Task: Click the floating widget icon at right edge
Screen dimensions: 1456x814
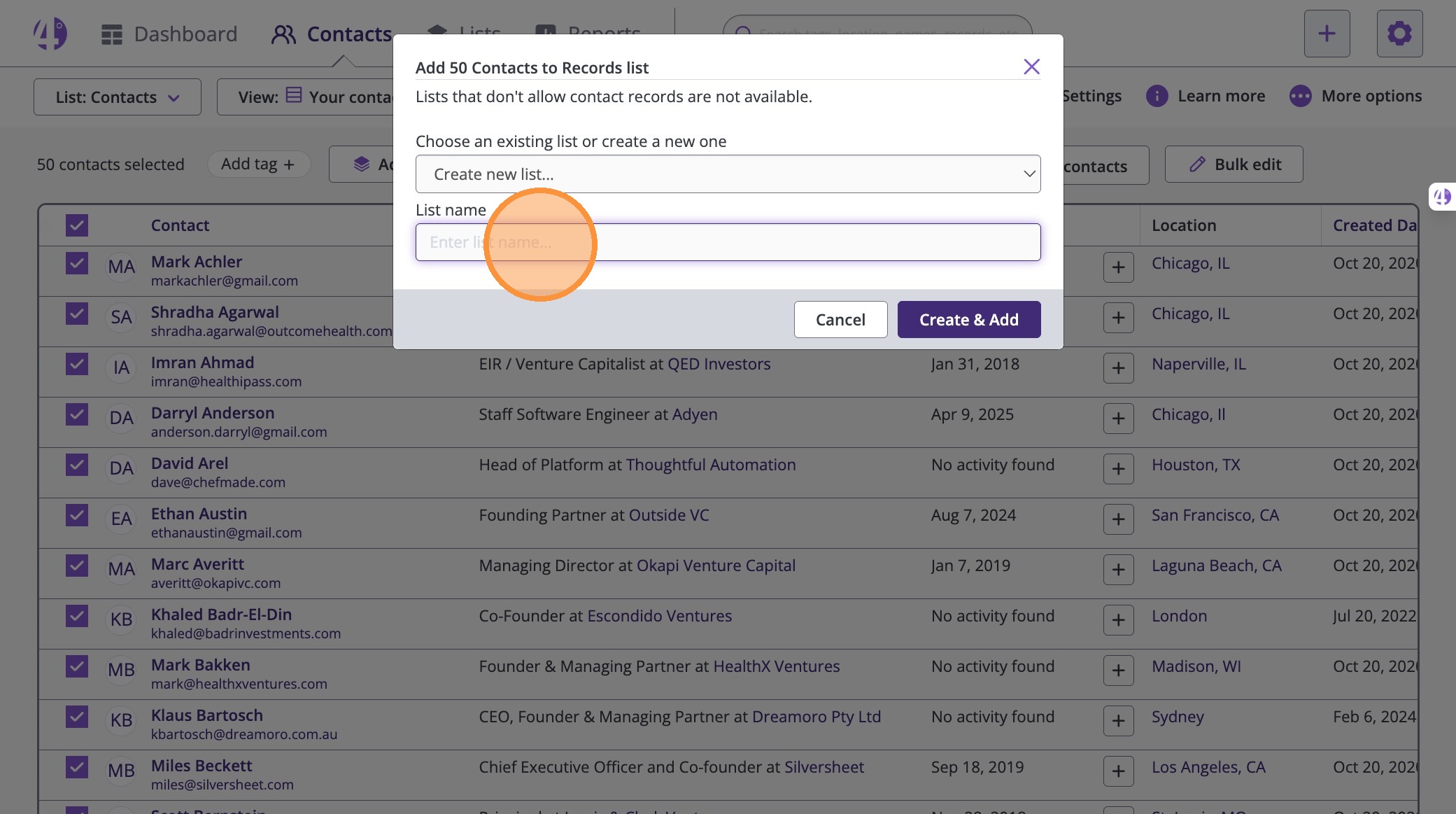Action: [1443, 197]
